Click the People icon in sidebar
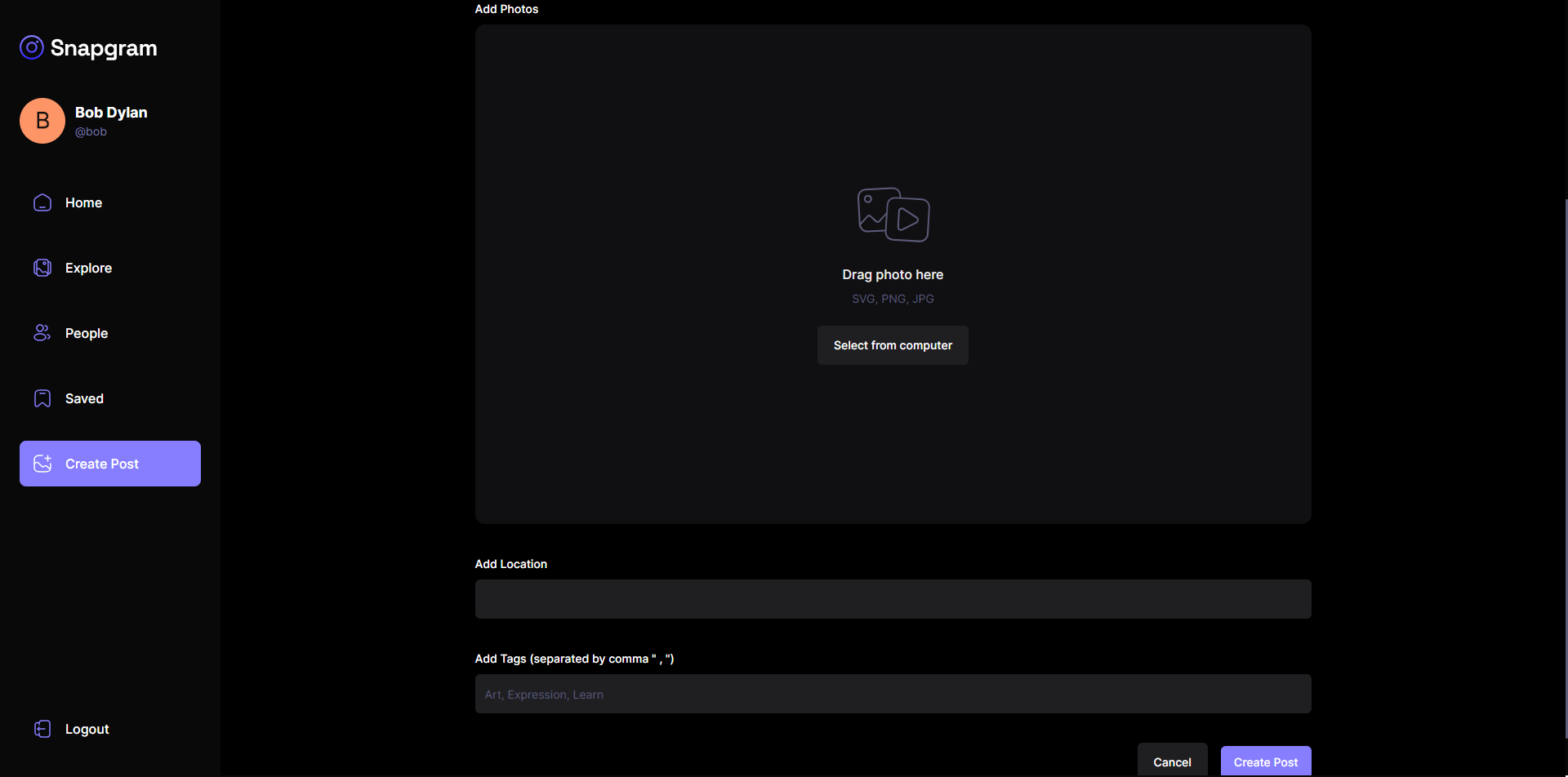 [42, 333]
